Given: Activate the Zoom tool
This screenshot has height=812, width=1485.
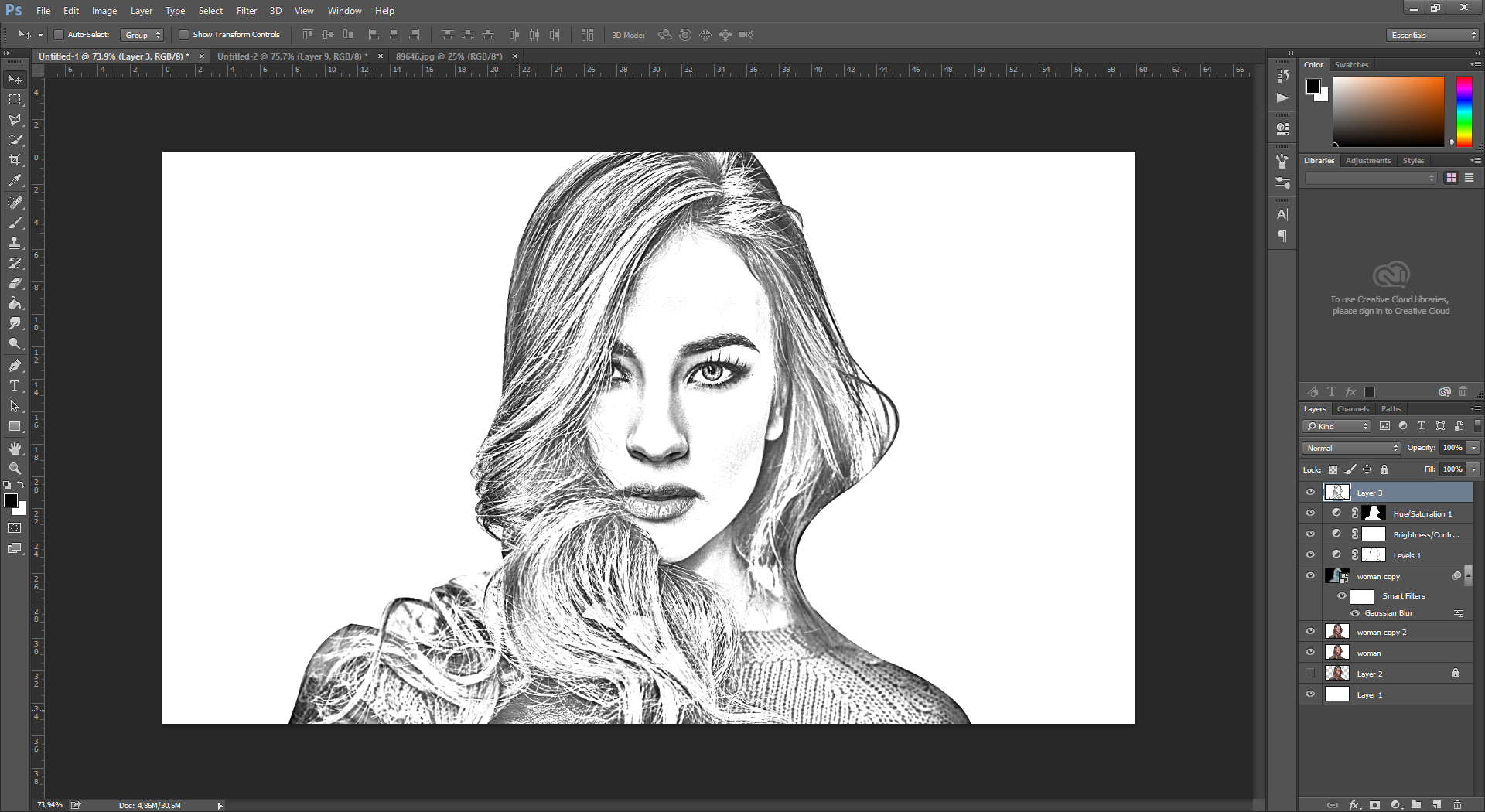Looking at the screenshot, I should [x=14, y=468].
